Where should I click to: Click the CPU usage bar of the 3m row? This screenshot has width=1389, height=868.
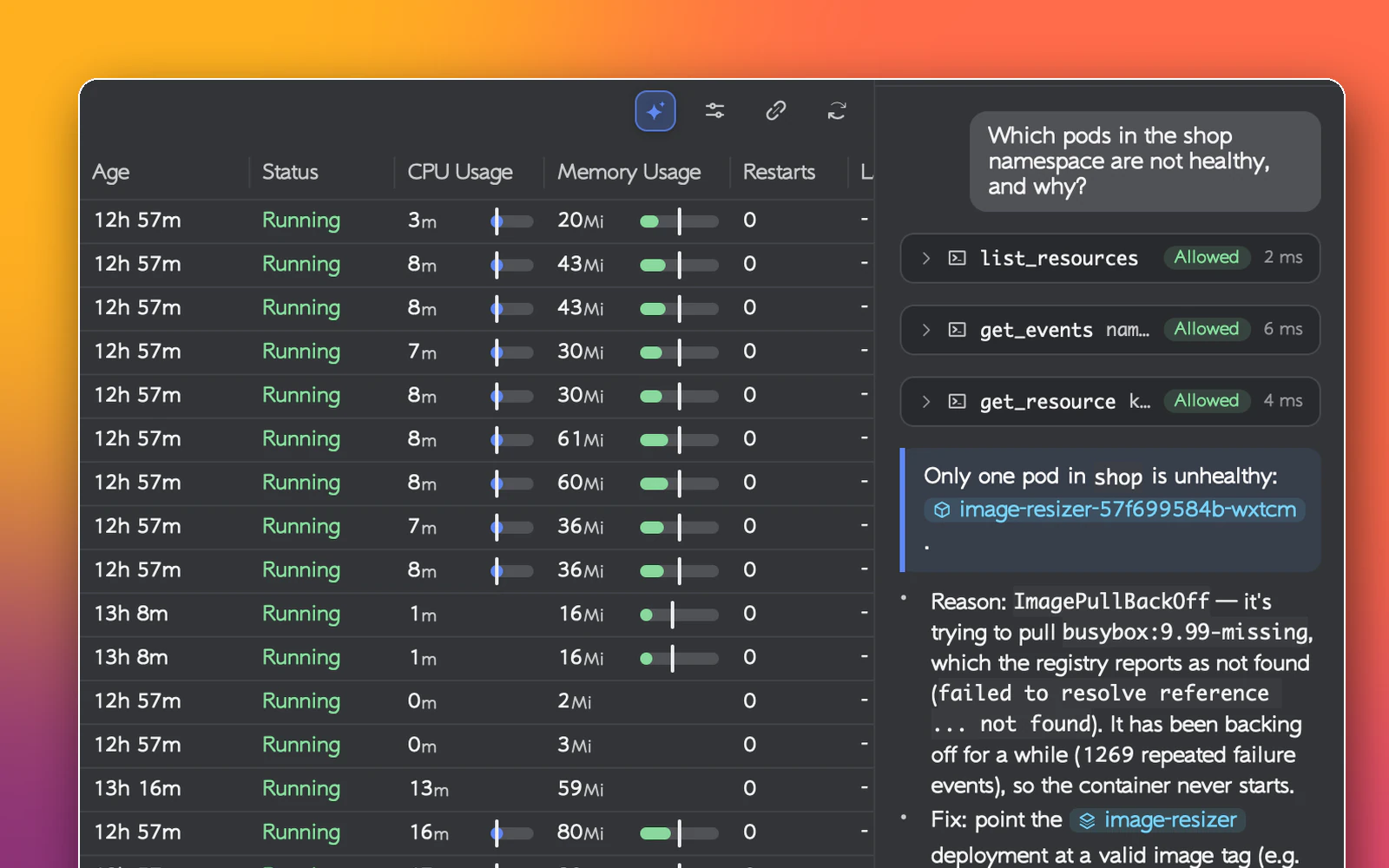click(512, 221)
